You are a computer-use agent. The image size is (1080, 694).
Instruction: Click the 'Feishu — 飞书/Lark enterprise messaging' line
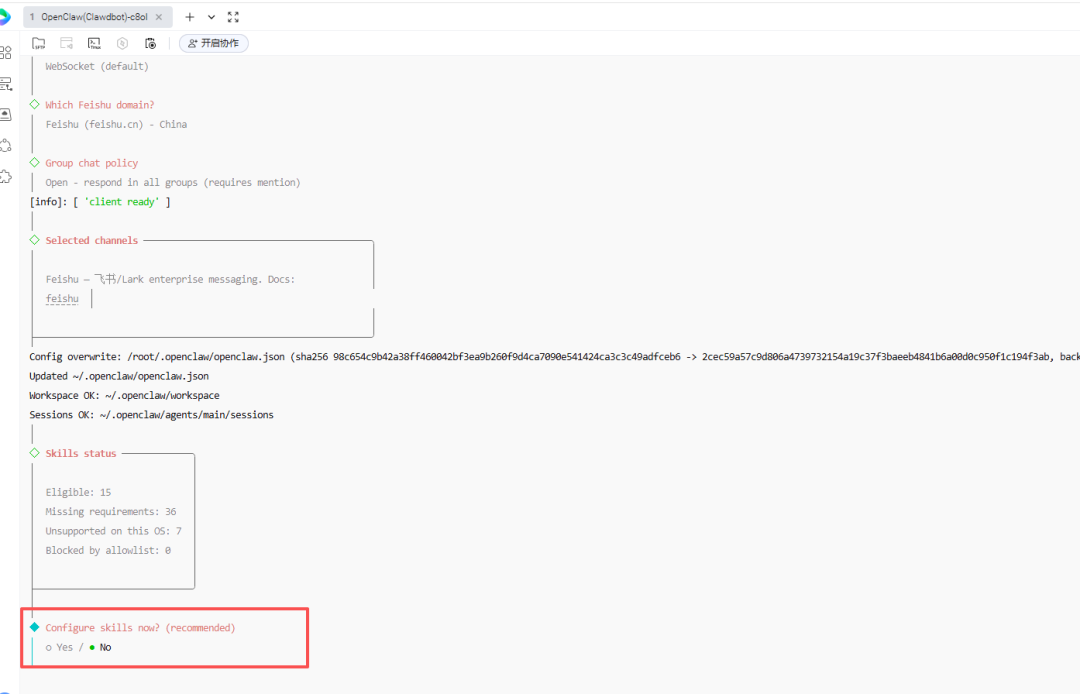tap(170, 280)
